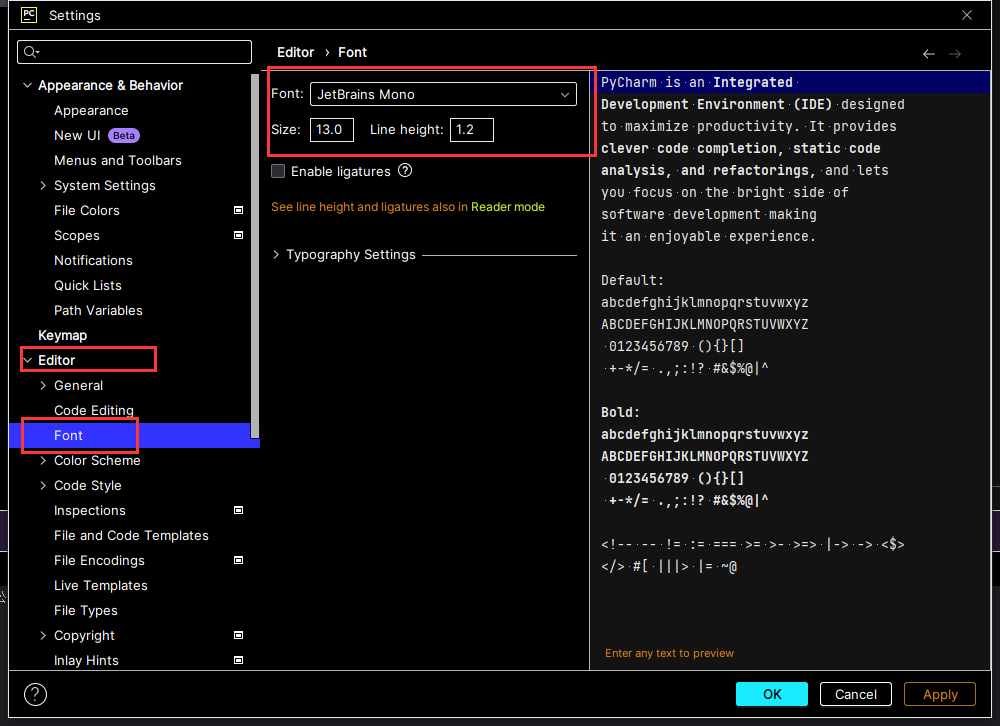The width and height of the screenshot is (1000, 726).
Task: Select File Types item
Action: (85, 611)
